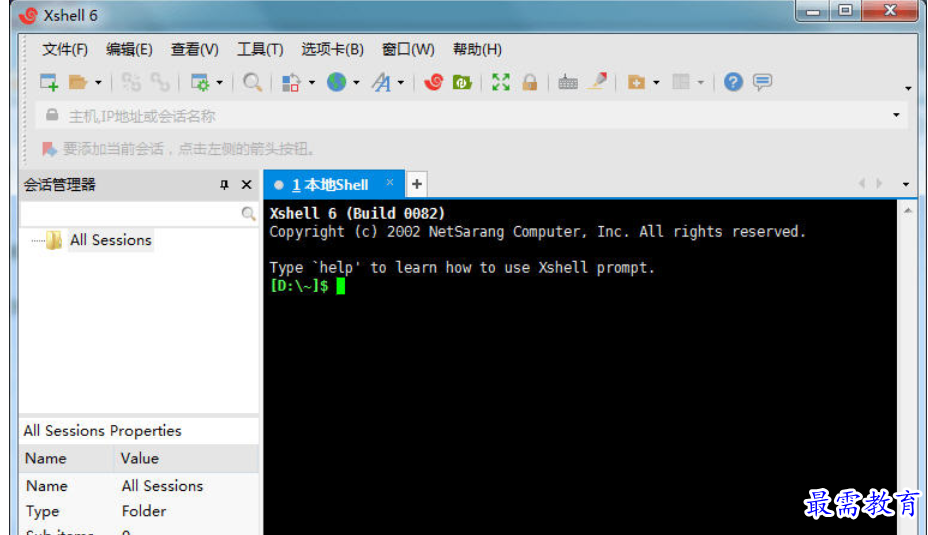Open the 帮助(H) menu
The image size is (928, 535).
(x=477, y=49)
